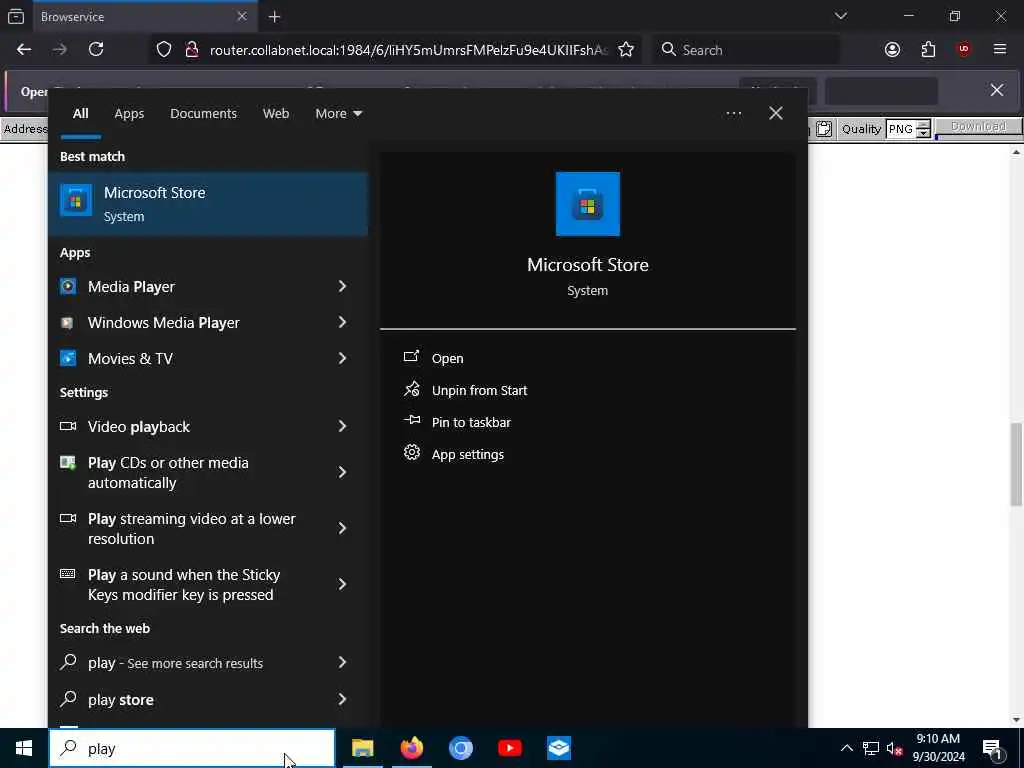Screen dimensions: 1024x768
Task: Show hidden system tray icons
Action: (846, 748)
